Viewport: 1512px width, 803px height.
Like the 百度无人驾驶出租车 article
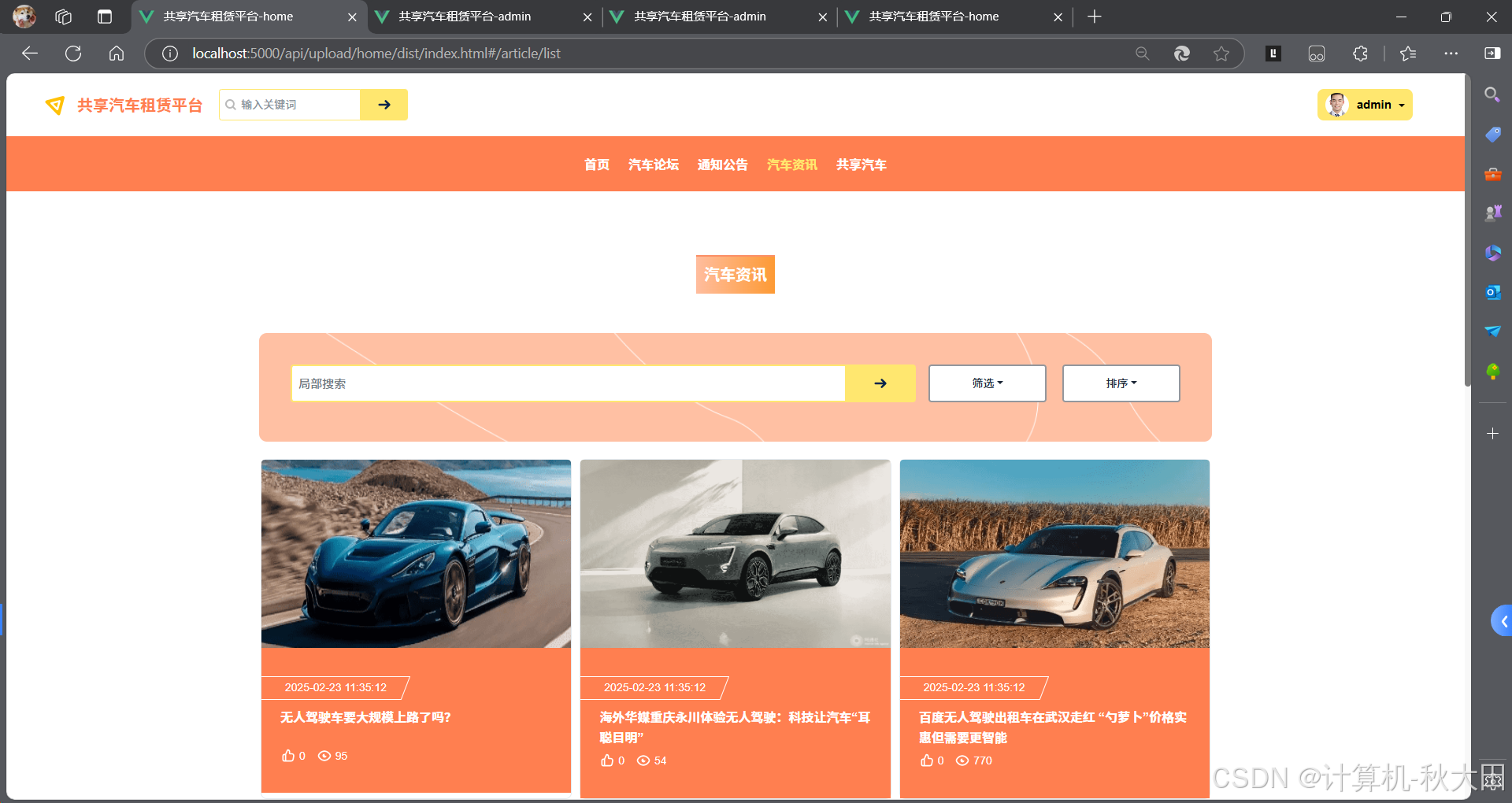[927, 760]
